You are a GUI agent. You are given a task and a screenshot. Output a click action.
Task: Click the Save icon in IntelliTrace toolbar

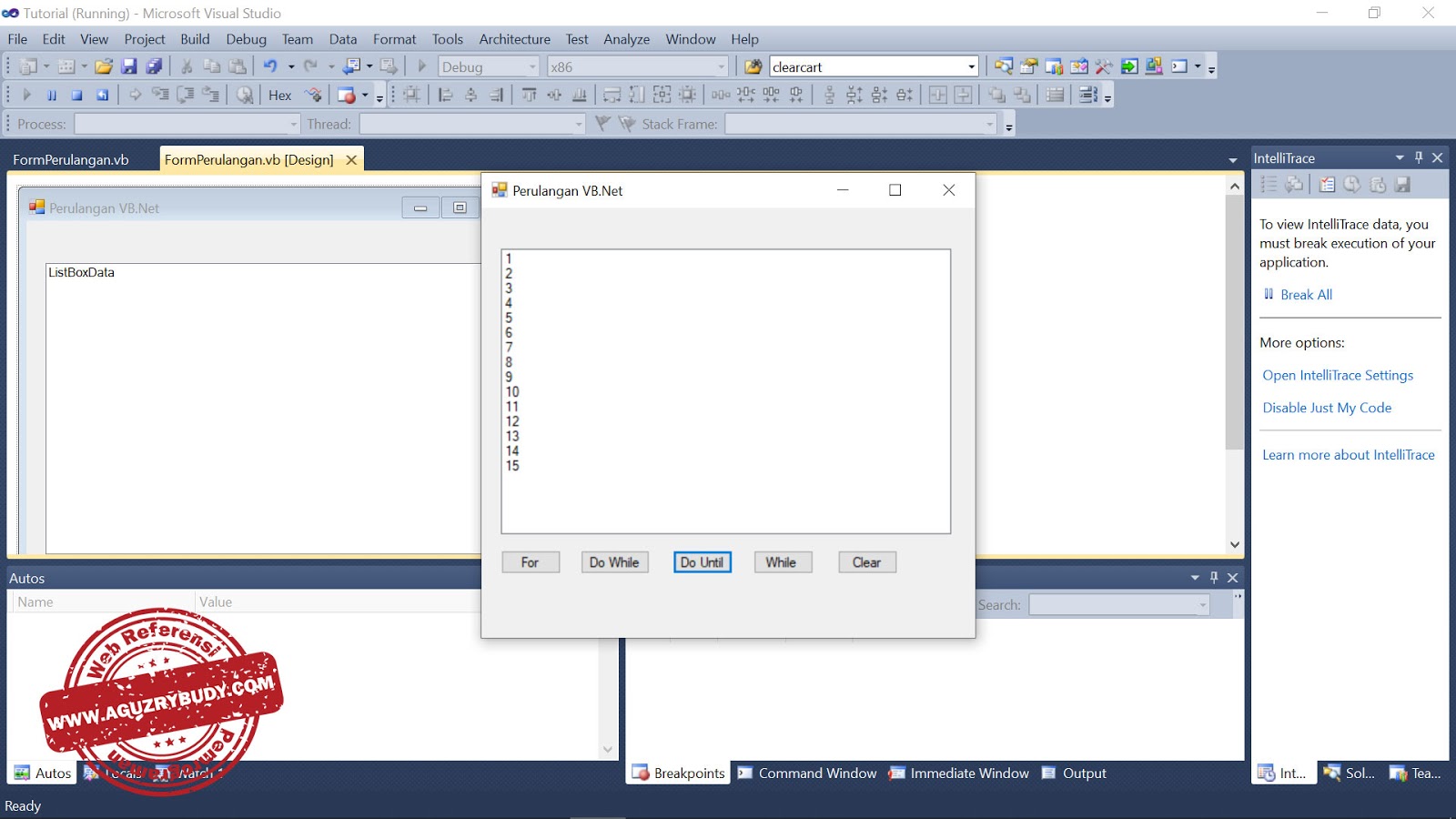[1402, 185]
